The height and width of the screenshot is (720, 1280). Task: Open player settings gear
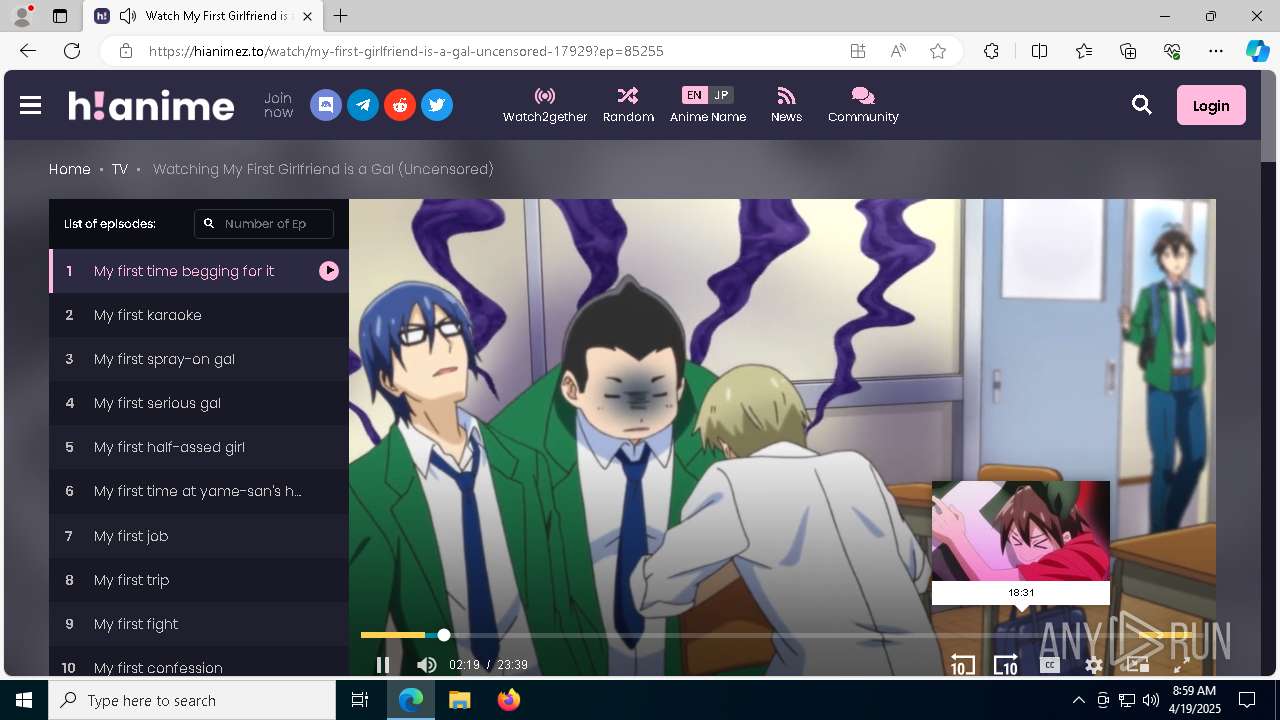[x=1094, y=665]
